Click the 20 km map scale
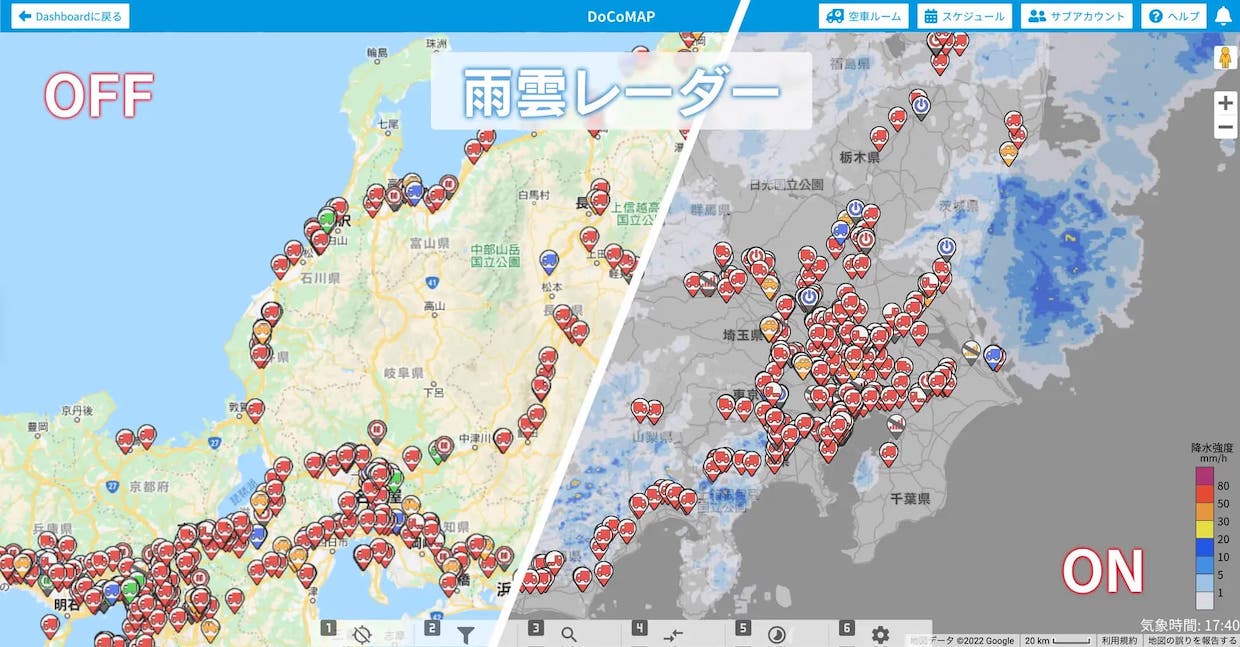 (1056, 640)
